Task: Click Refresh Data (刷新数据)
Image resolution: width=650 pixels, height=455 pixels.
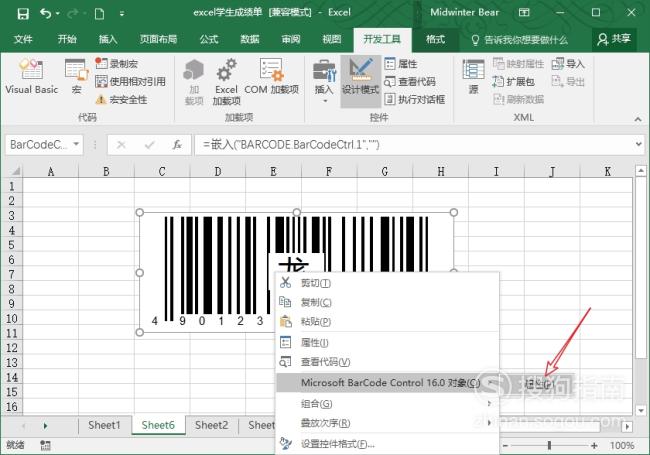Action: (x=518, y=99)
